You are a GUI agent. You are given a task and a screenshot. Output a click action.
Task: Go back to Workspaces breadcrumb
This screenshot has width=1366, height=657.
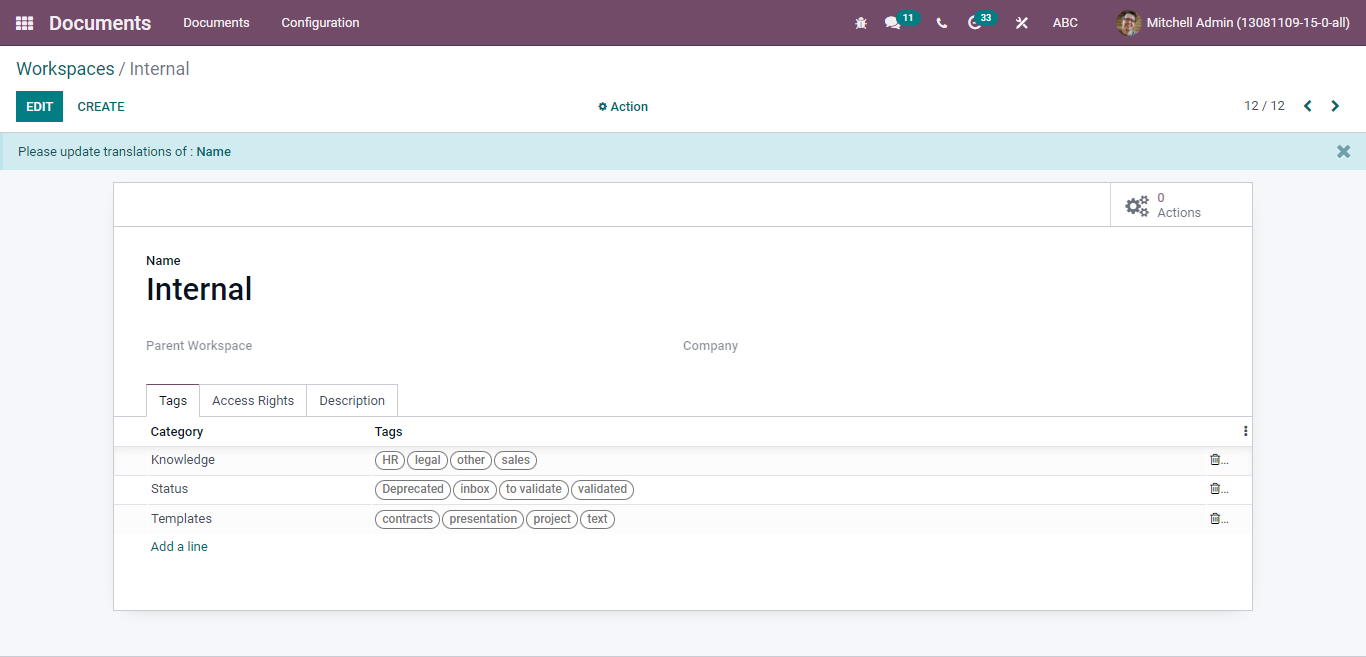[x=65, y=69]
